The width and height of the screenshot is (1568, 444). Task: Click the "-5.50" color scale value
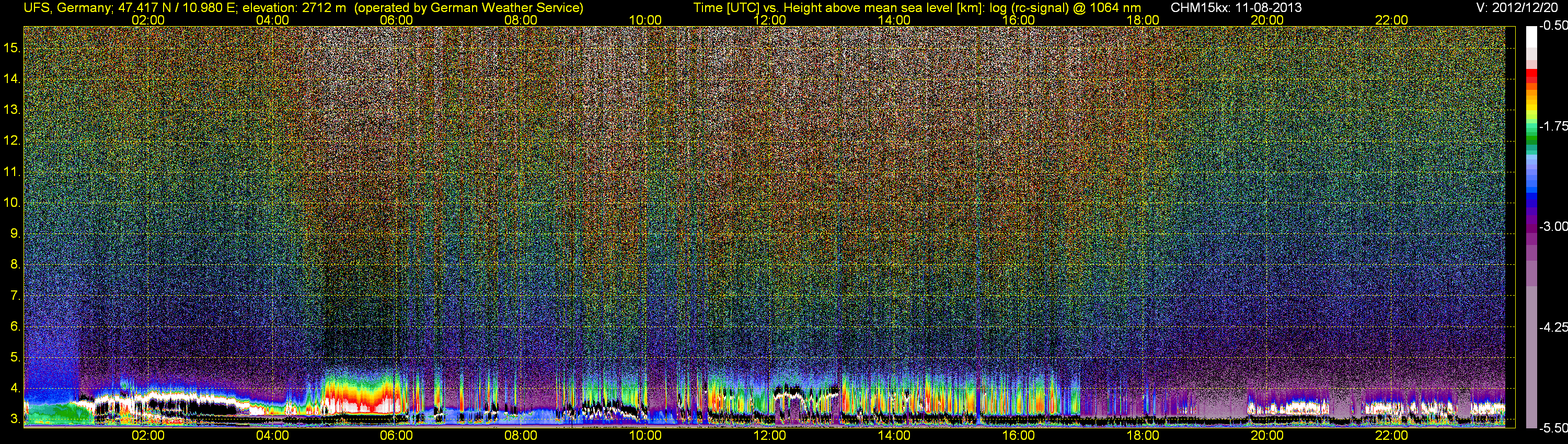click(x=1553, y=428)
